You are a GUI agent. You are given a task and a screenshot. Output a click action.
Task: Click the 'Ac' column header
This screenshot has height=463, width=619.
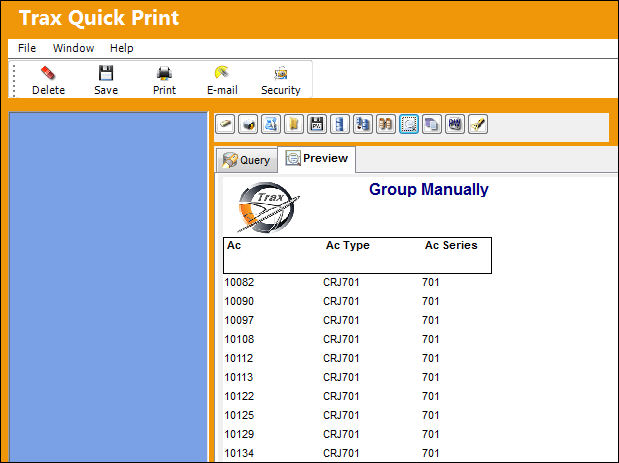[x=234, y=246]
